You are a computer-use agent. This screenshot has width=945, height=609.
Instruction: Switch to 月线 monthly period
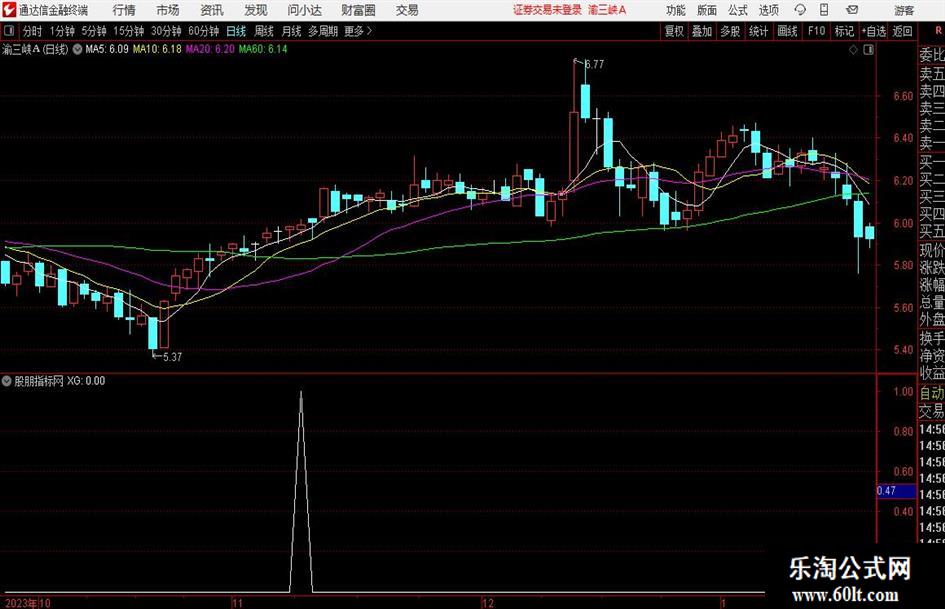click(291, 31)
